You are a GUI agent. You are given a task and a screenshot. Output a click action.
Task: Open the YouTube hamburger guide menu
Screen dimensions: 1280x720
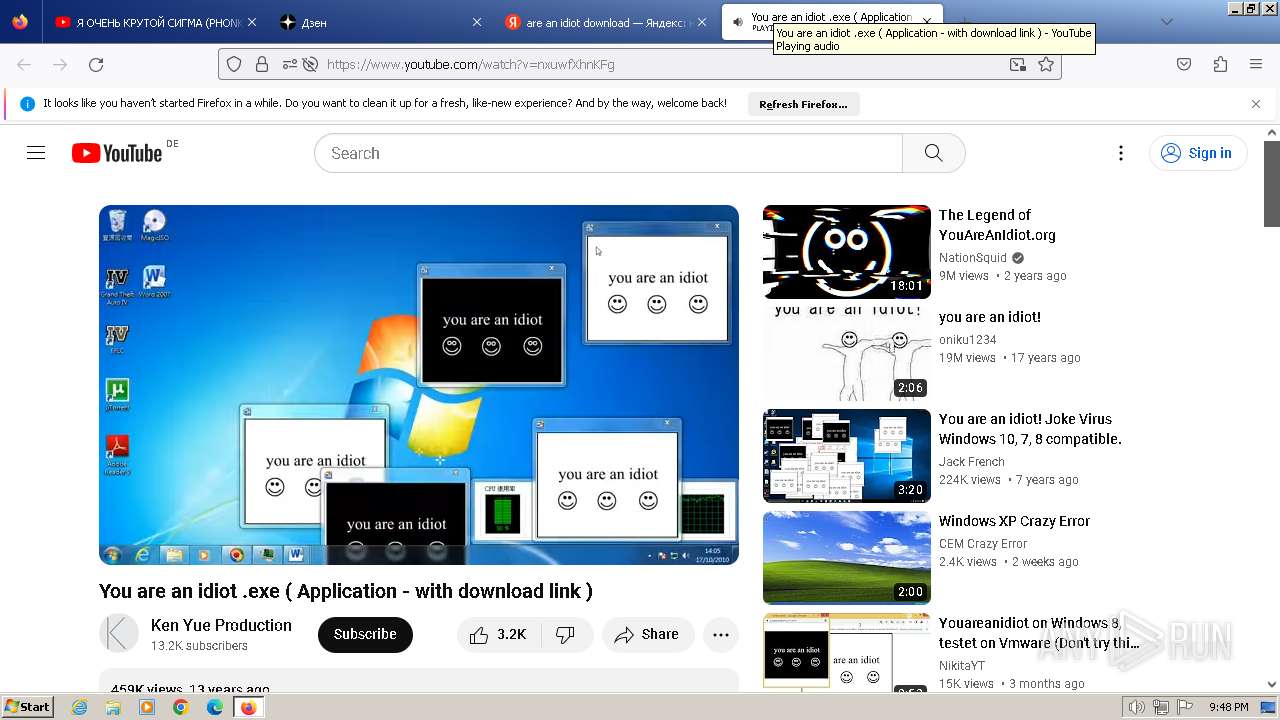pyautogui.click(x=36, y=153)
